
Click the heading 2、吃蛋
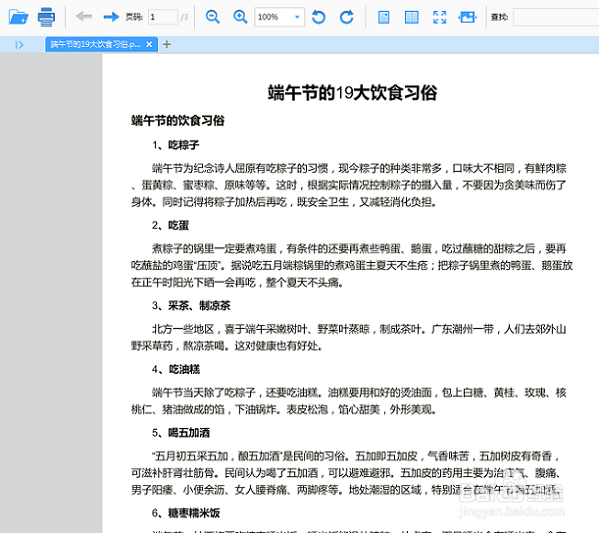(x=170, y=225)
